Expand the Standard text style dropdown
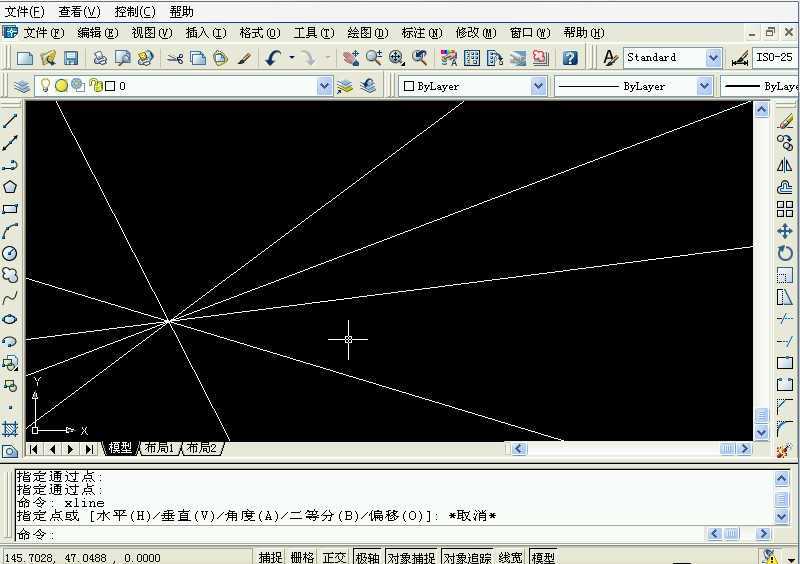This screenshot has width=800, height=564. (x=713, y=58)
